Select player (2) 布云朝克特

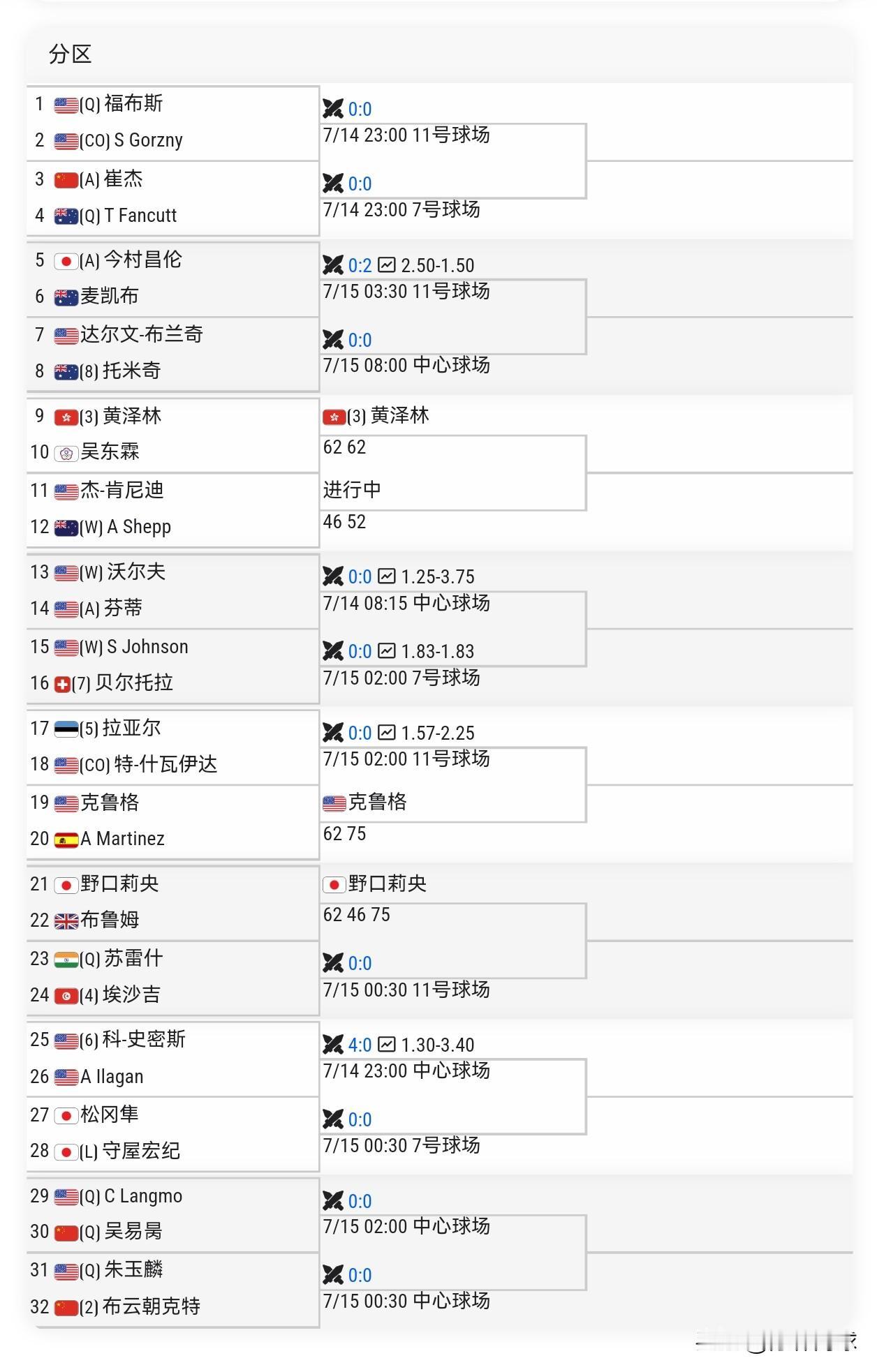coord(140,1306)
